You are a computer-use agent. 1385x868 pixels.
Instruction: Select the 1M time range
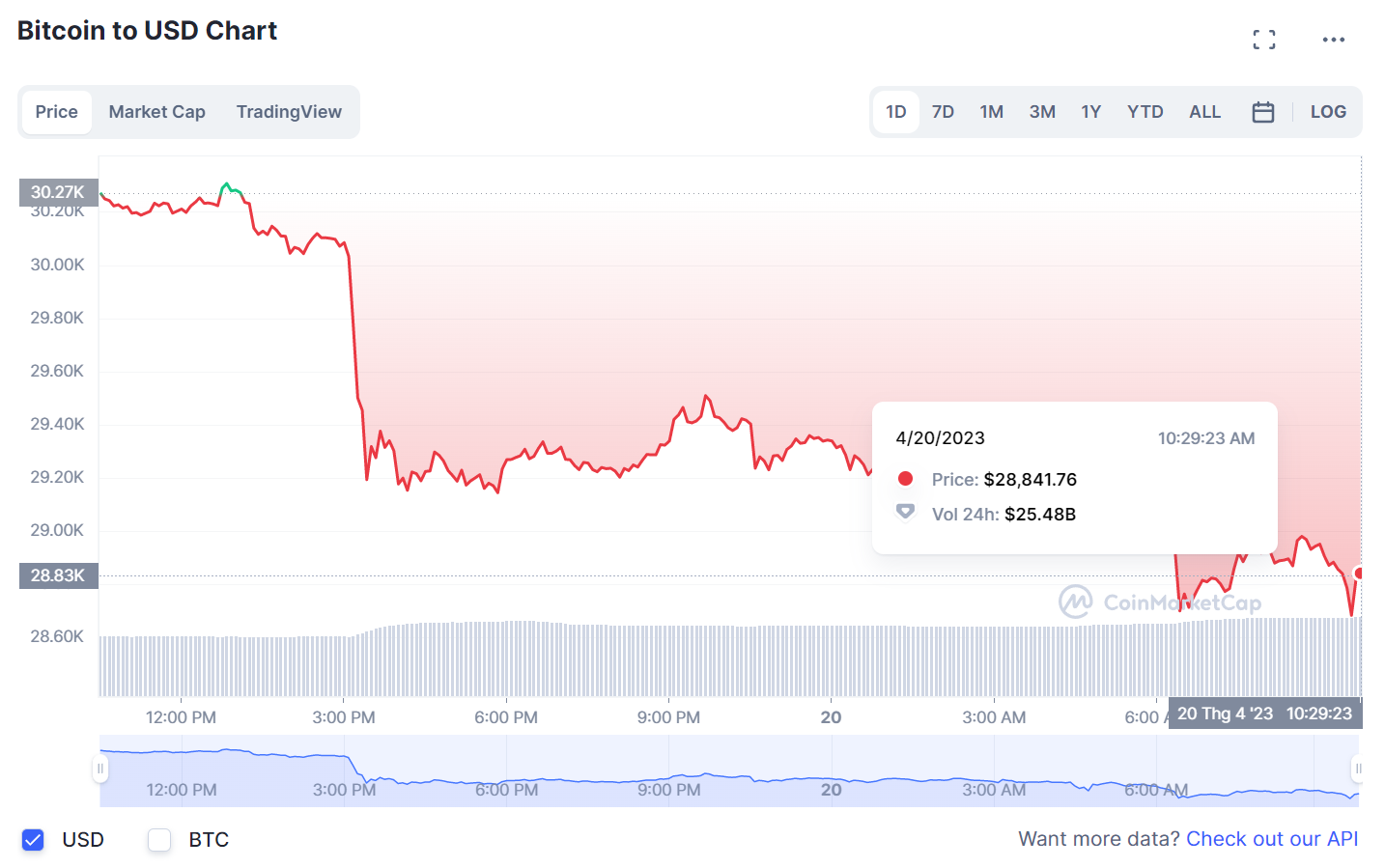pyautogui.click(x=991, y=112)
